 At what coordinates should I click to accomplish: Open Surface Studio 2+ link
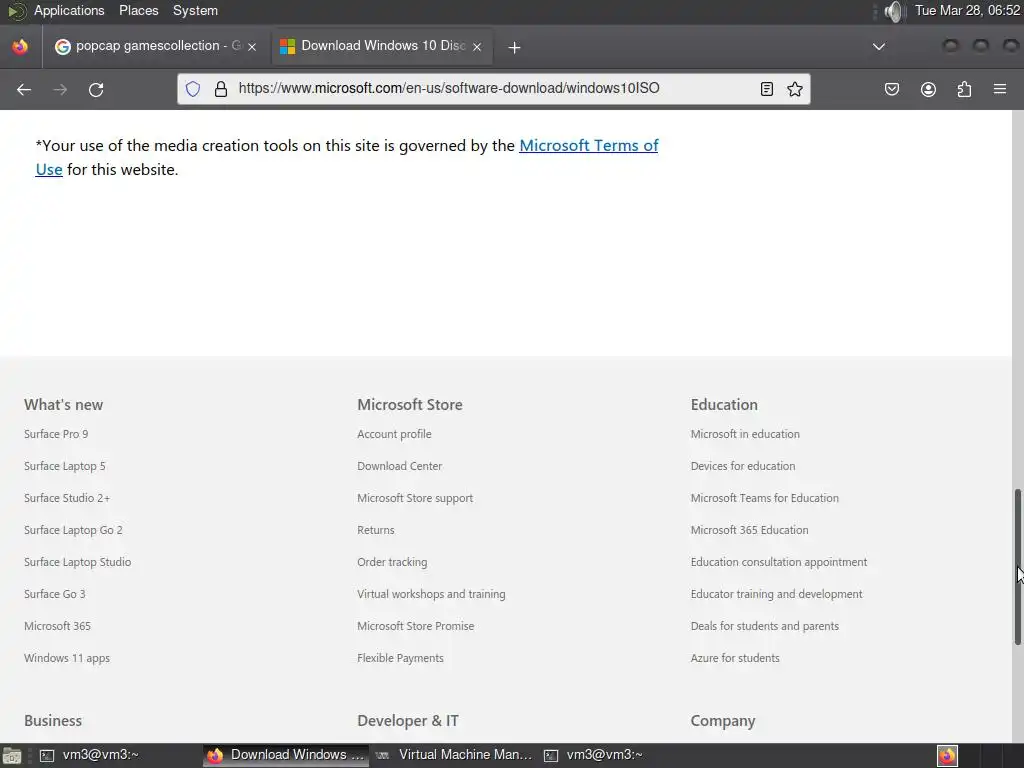point(67,498)
